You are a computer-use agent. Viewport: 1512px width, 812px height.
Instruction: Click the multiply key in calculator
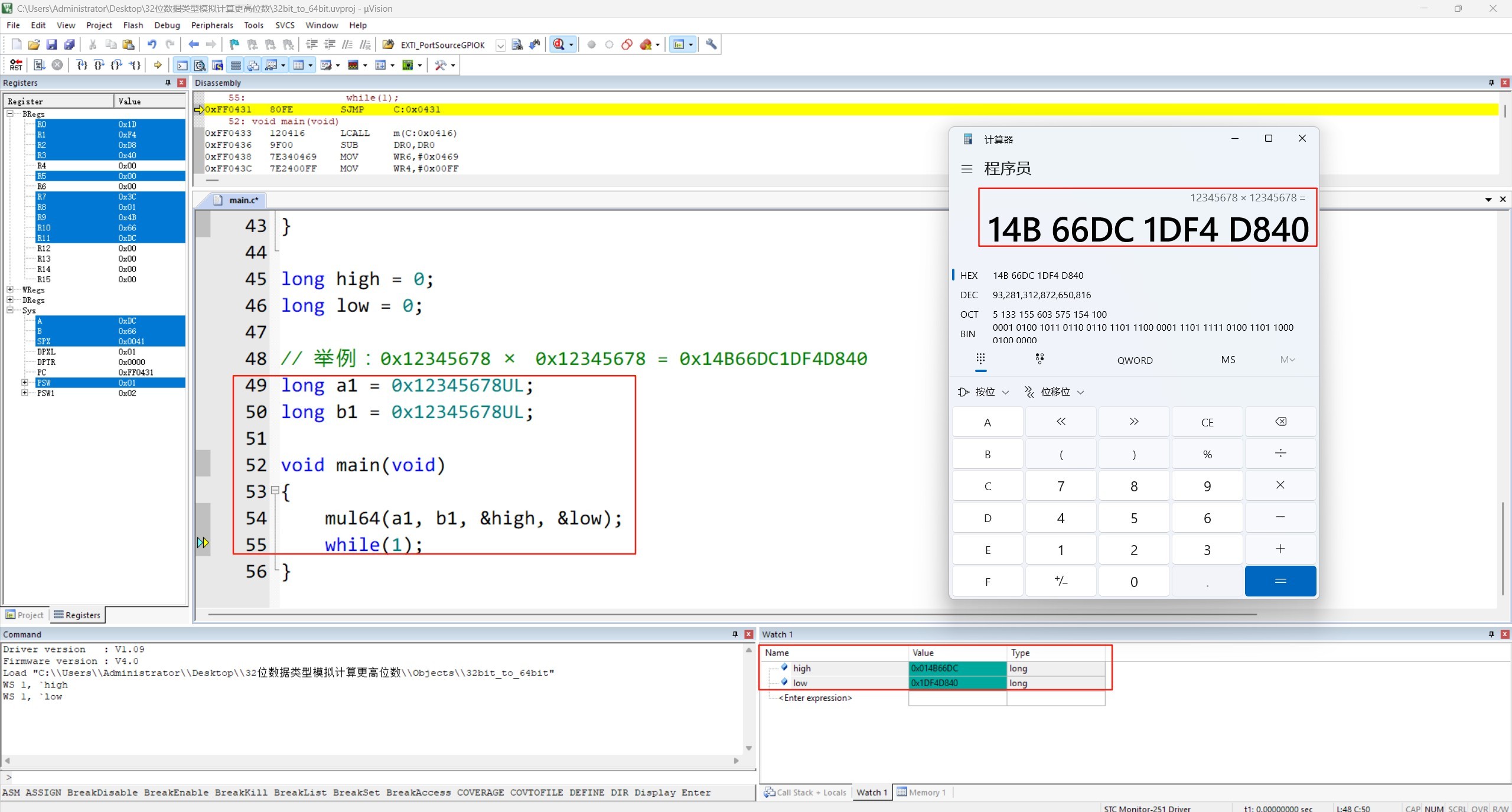[1280, 485]
